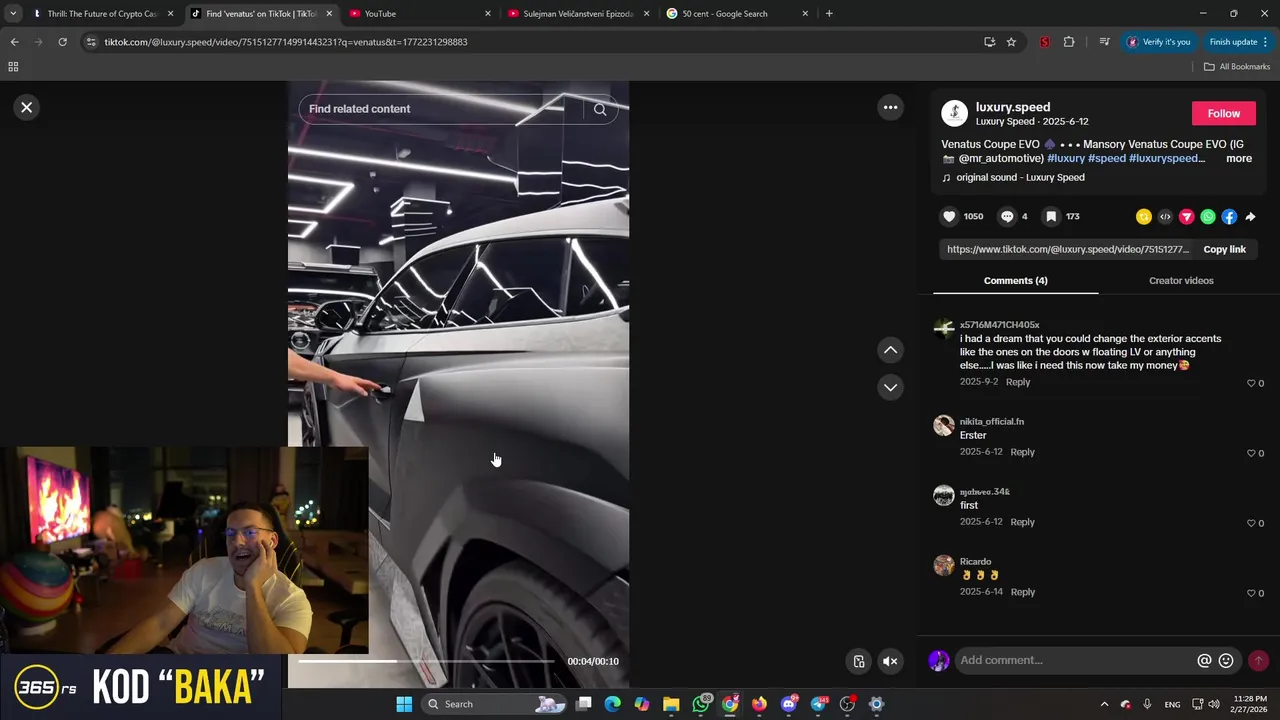The height and width of the screenshot is (720, 1280).
Task: Select the Comments (4) tab
Action: (1015, 280)
